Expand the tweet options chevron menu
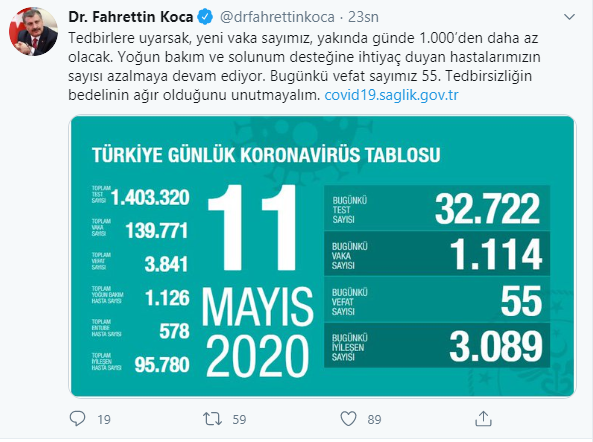The height and width of the screenshot is (442, 593). (x=570, y=17)
